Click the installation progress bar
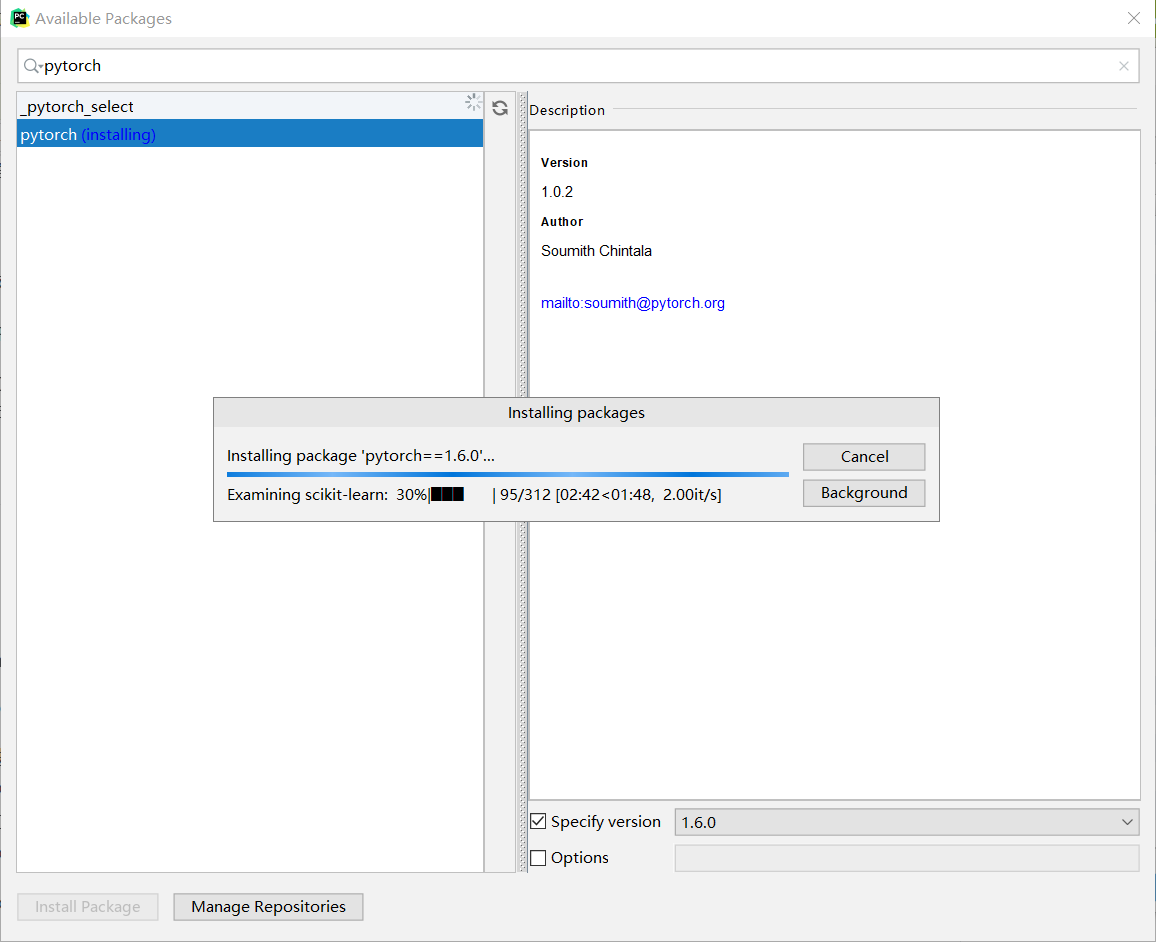Screen dimensions: 1156x942 pos(507,473)
